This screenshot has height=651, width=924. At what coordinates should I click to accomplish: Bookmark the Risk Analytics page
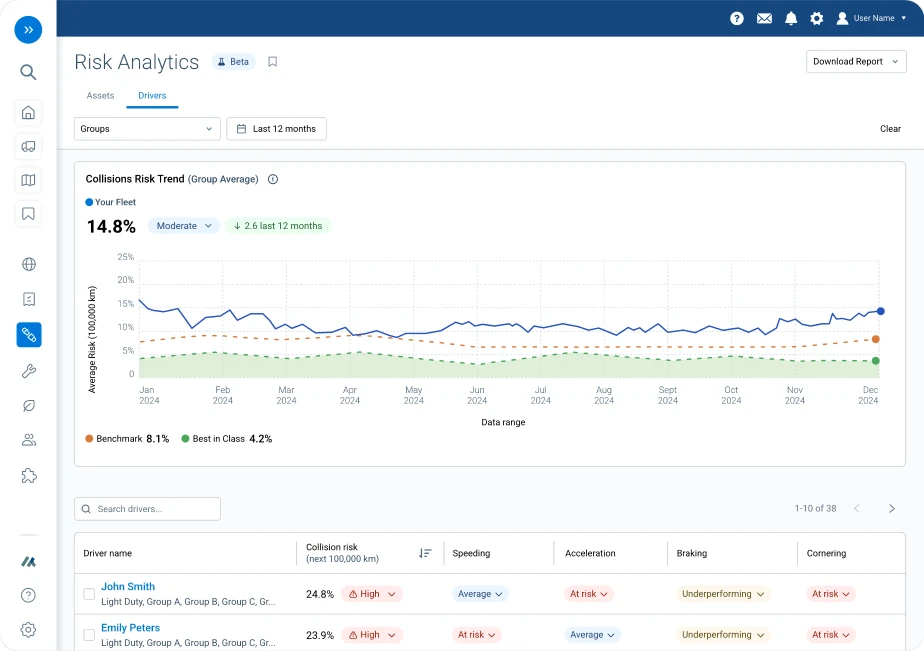point(272,62)
